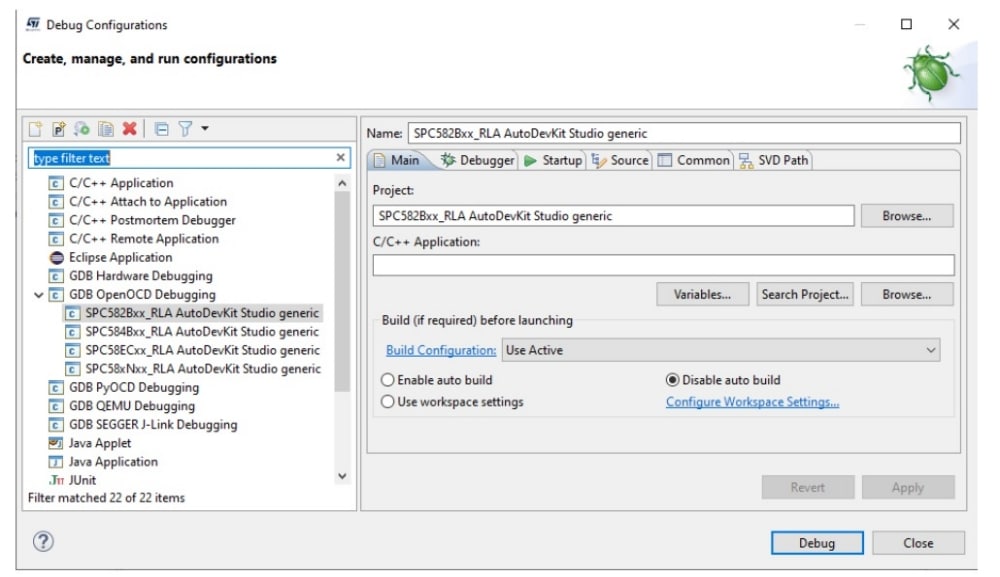Click the C/C++ Application input field
This screenshot has height=577, width=1000.
[663, 265]
